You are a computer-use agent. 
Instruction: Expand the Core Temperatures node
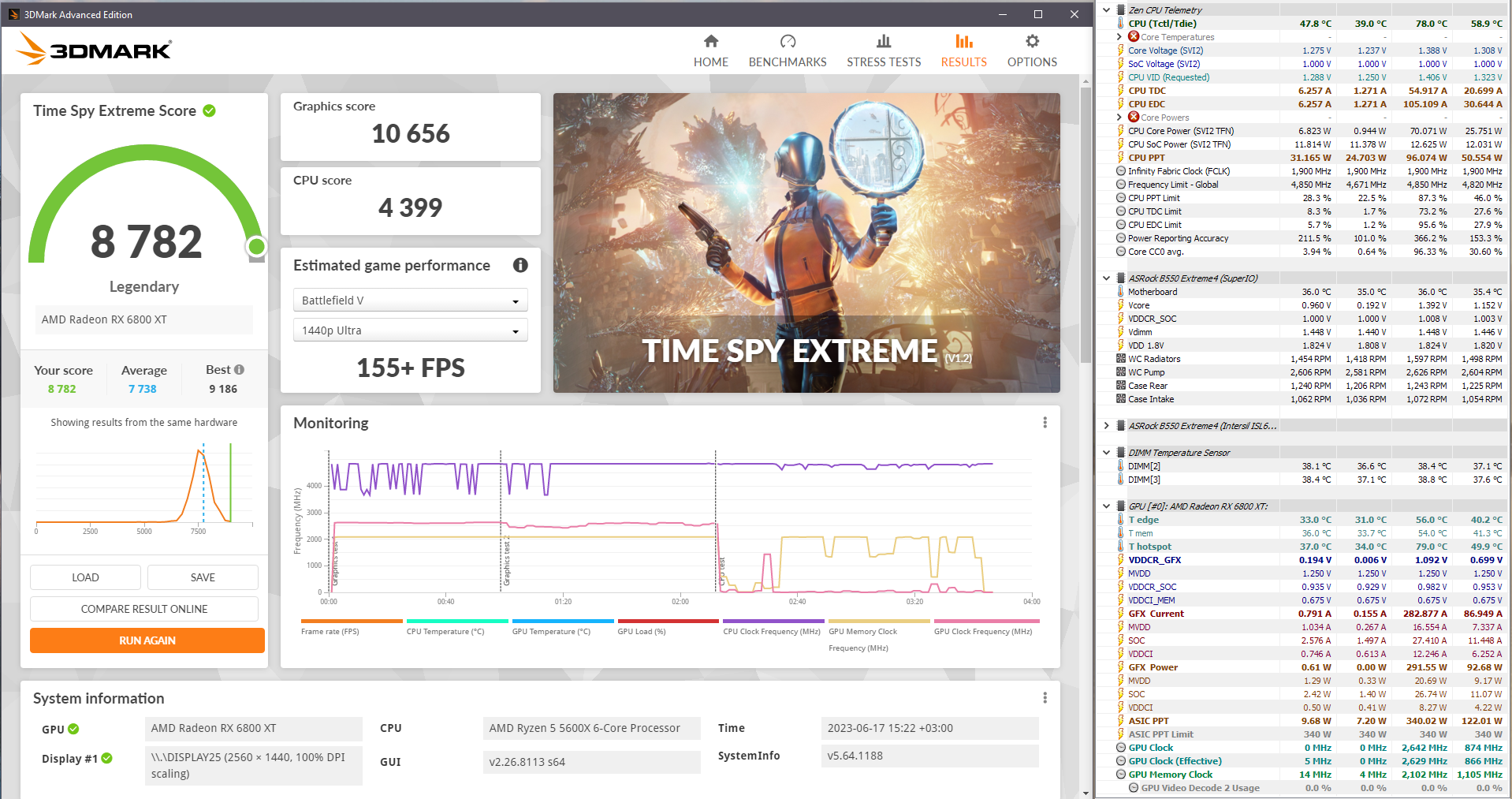click(1119, 37)
